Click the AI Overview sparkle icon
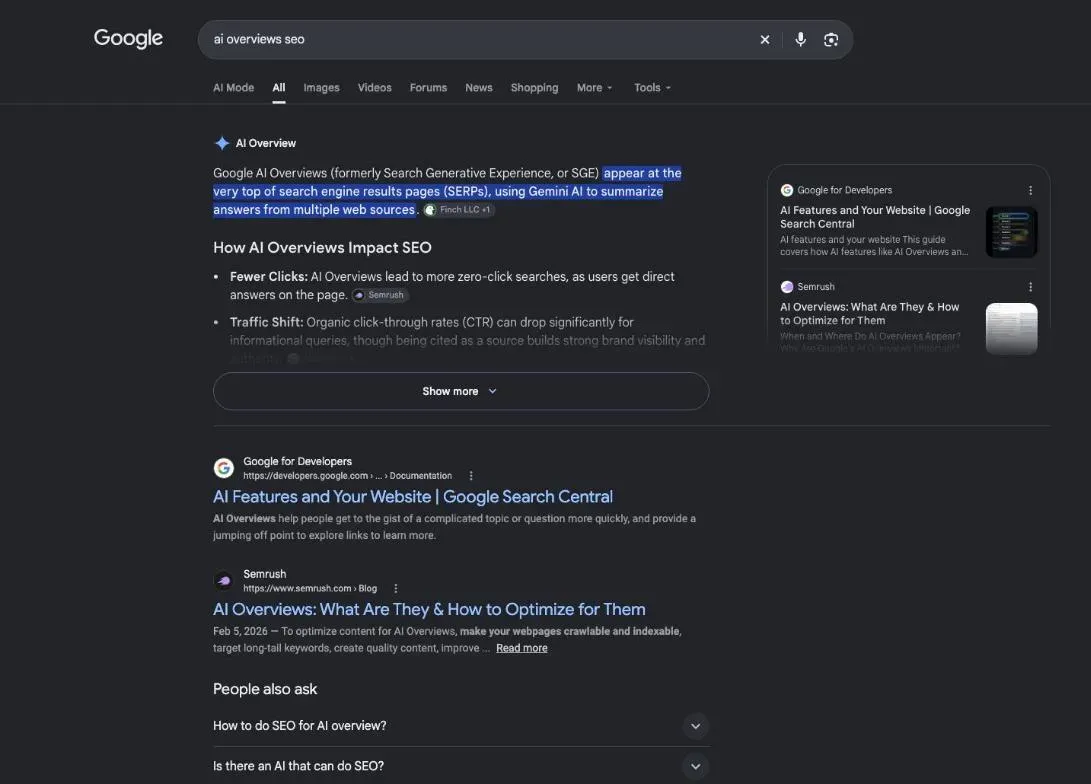This screenshot has height=784, width=1091. 222,143
